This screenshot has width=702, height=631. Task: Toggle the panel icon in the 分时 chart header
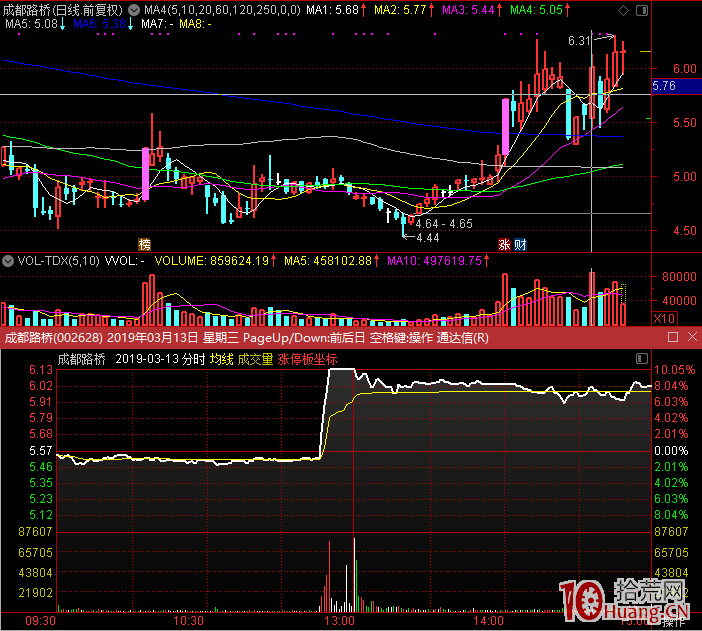click(642, 358)
